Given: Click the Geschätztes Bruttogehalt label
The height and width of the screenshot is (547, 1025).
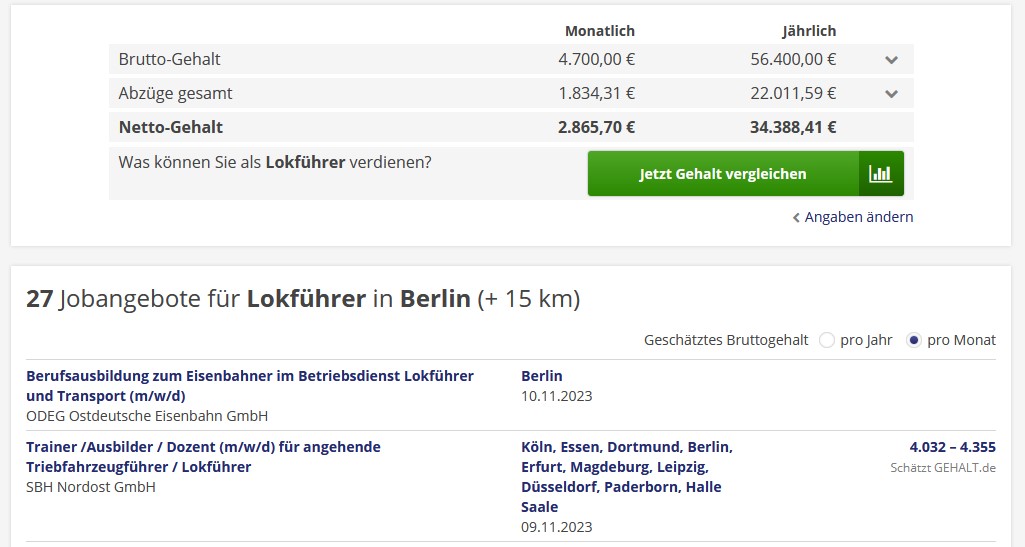Looking at the screenshot, I should [726, 340].
